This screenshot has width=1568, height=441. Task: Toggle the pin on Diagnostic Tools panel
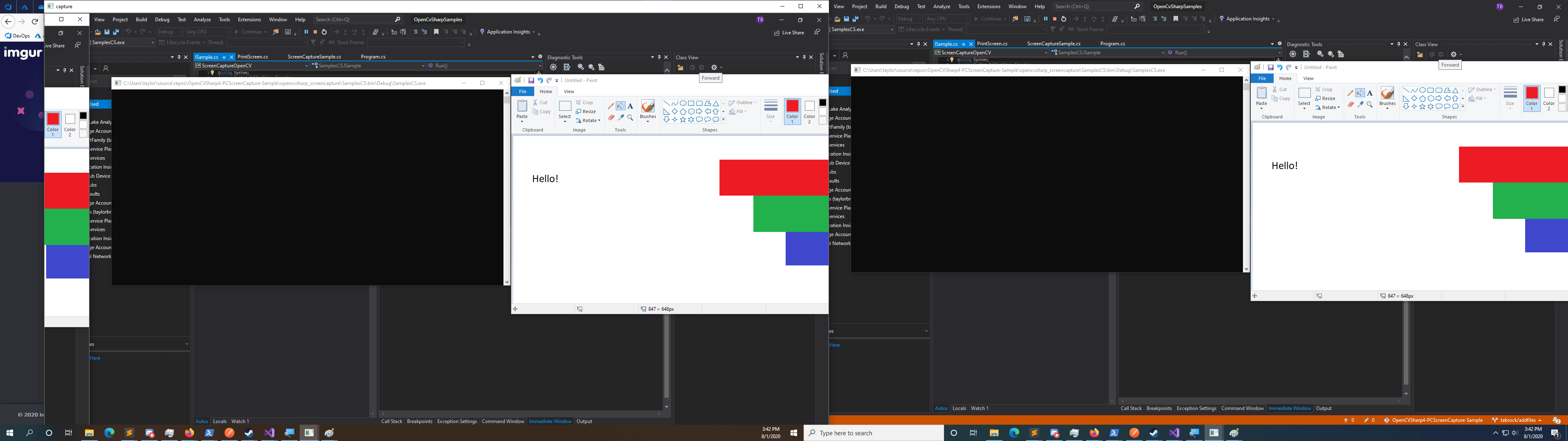(659, 57)
